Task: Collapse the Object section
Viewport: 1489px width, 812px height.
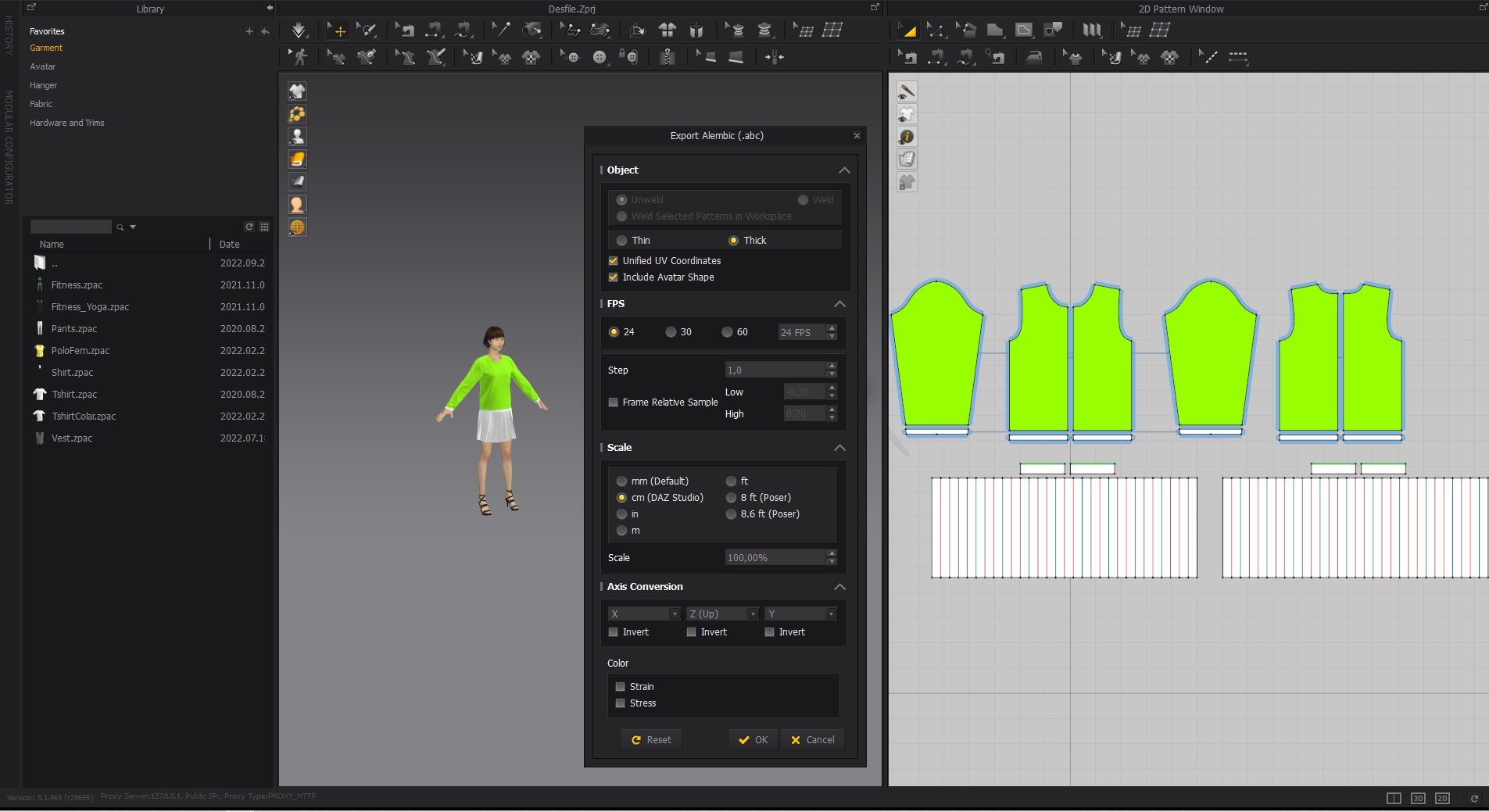Action: click(x=844, y=170)
